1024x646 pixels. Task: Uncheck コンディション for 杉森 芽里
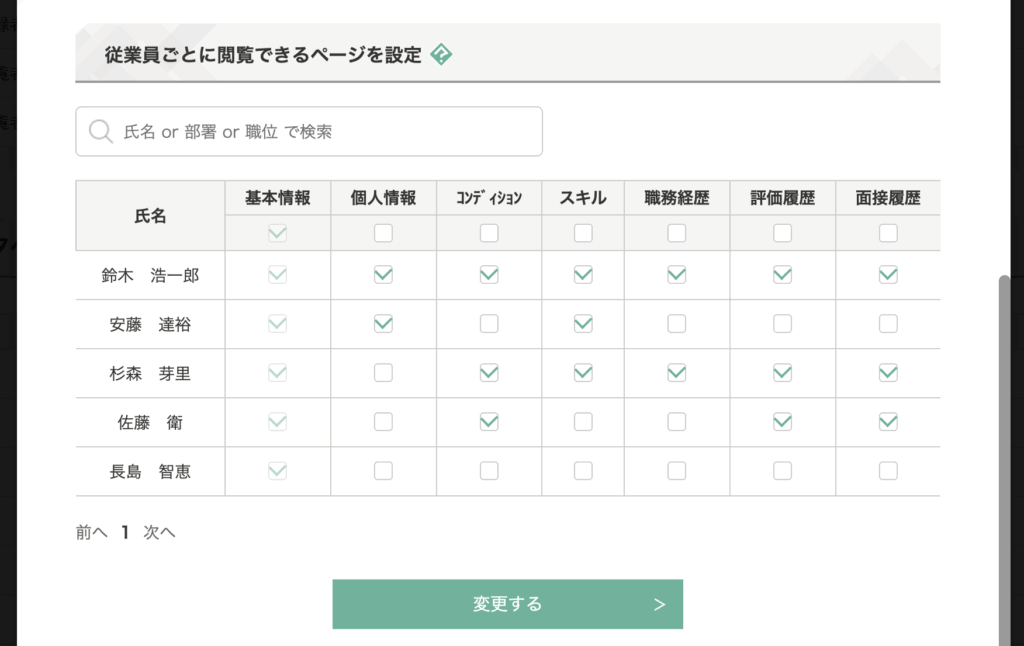[489, 373]
